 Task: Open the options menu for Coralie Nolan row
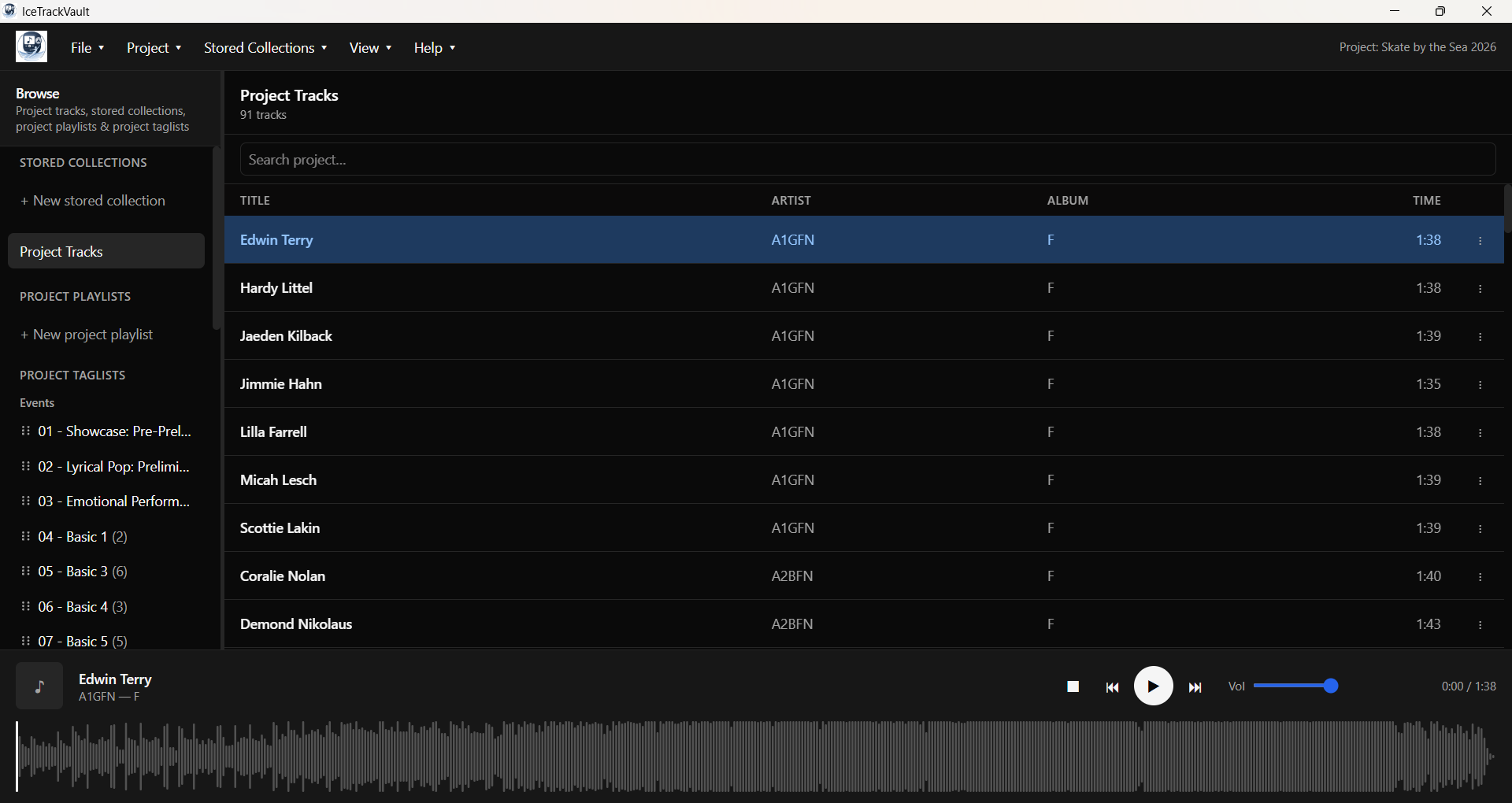pos(1480,577)
